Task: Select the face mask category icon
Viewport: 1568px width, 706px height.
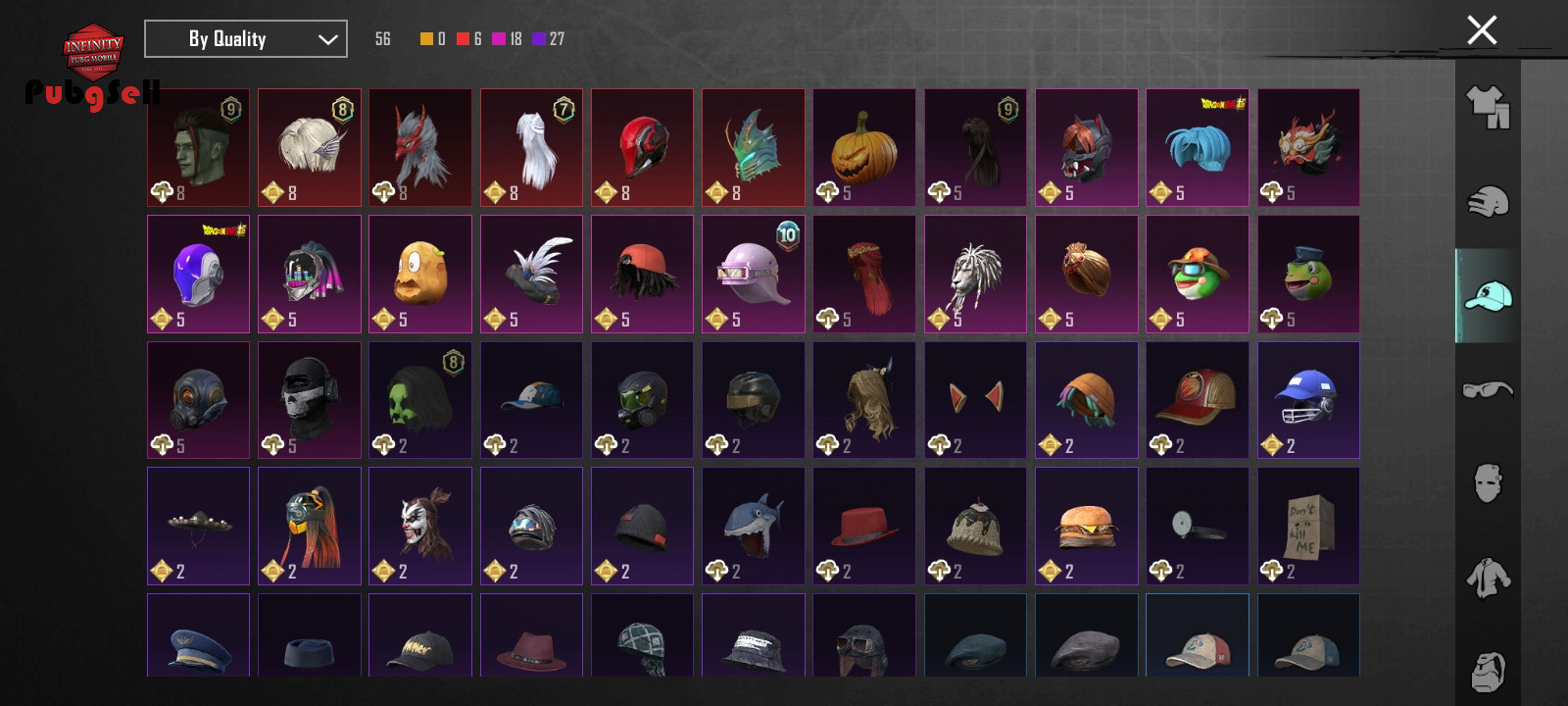Action: point(1488,483)
